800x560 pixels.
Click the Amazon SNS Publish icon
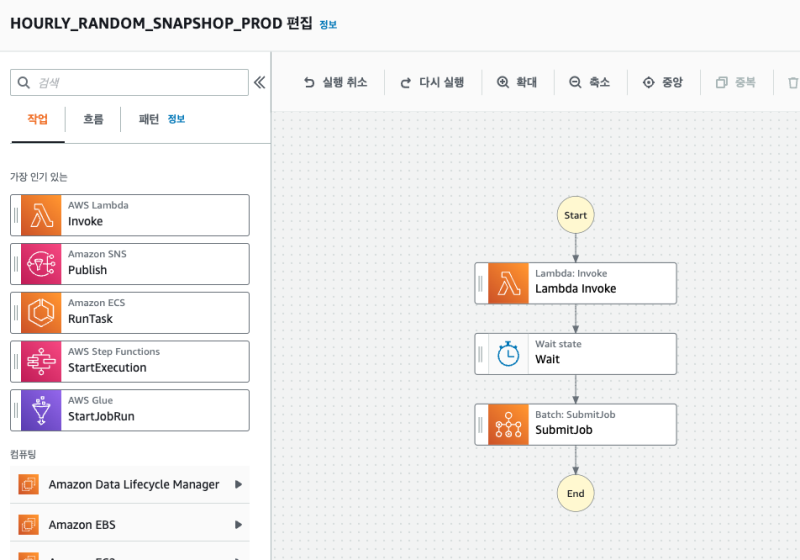pyautogui.click(x=42, y=264)
